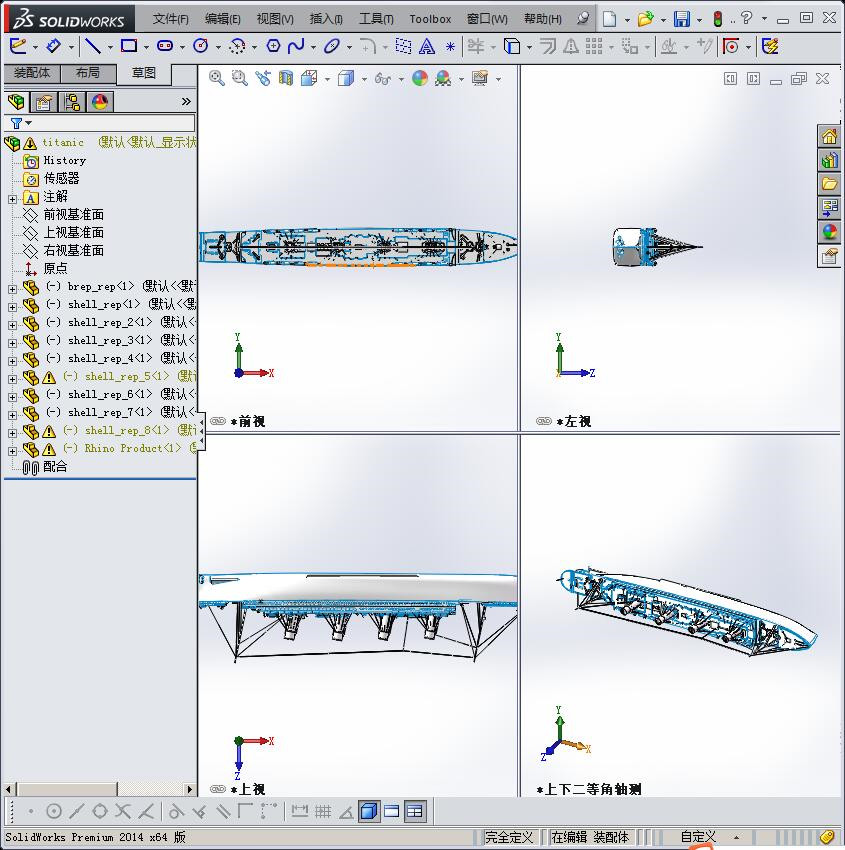Expand the shell_rep_2<1> component
Viewport: 845px width, 850px height.
(12, 325)
